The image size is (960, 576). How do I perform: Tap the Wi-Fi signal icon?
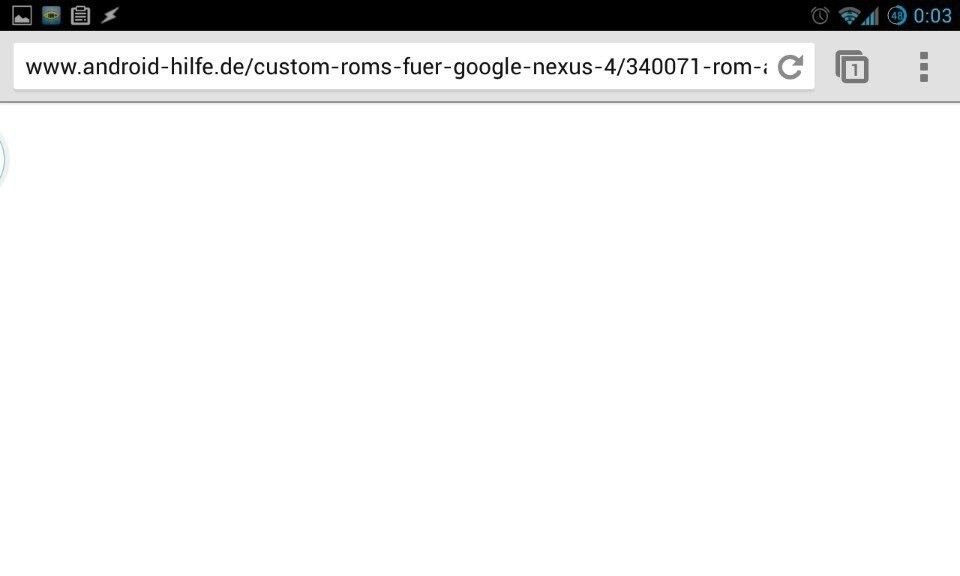coord(849,16)
